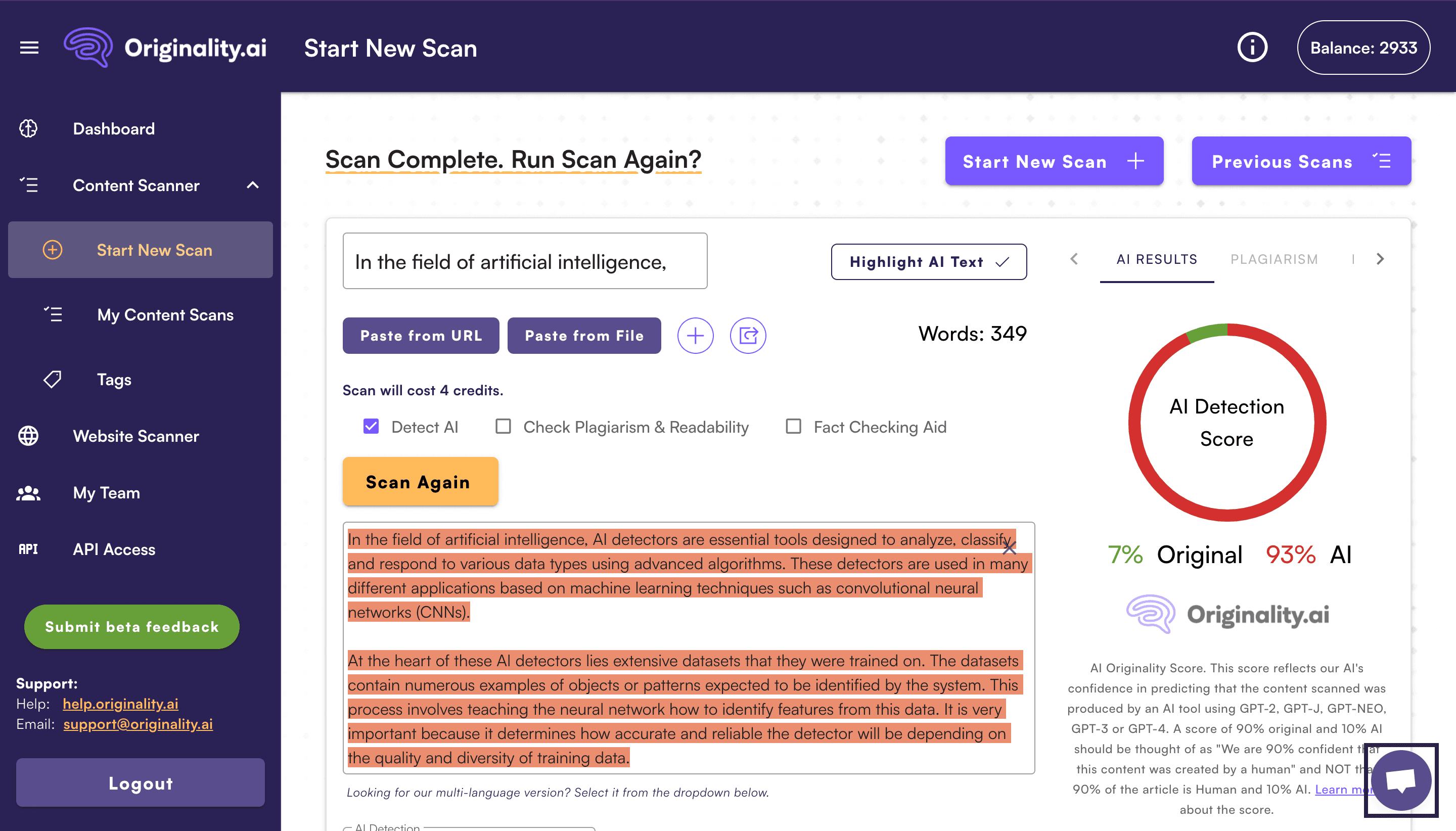Click the share export icon
This screenshot has width=1456, height=831.
tap(748, 336)
